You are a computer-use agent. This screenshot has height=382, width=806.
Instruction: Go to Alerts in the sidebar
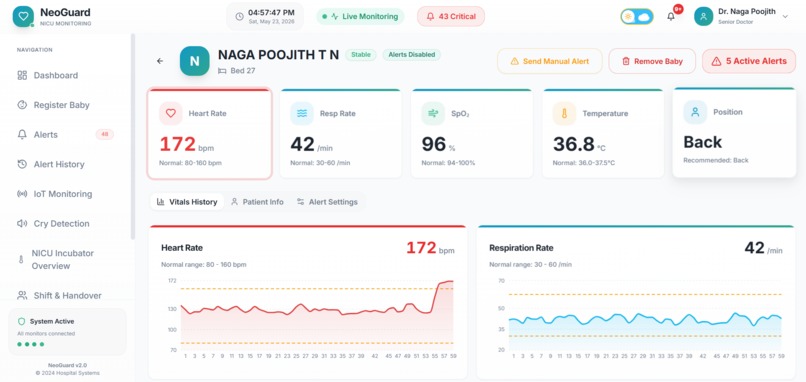(x=66, y=135)
